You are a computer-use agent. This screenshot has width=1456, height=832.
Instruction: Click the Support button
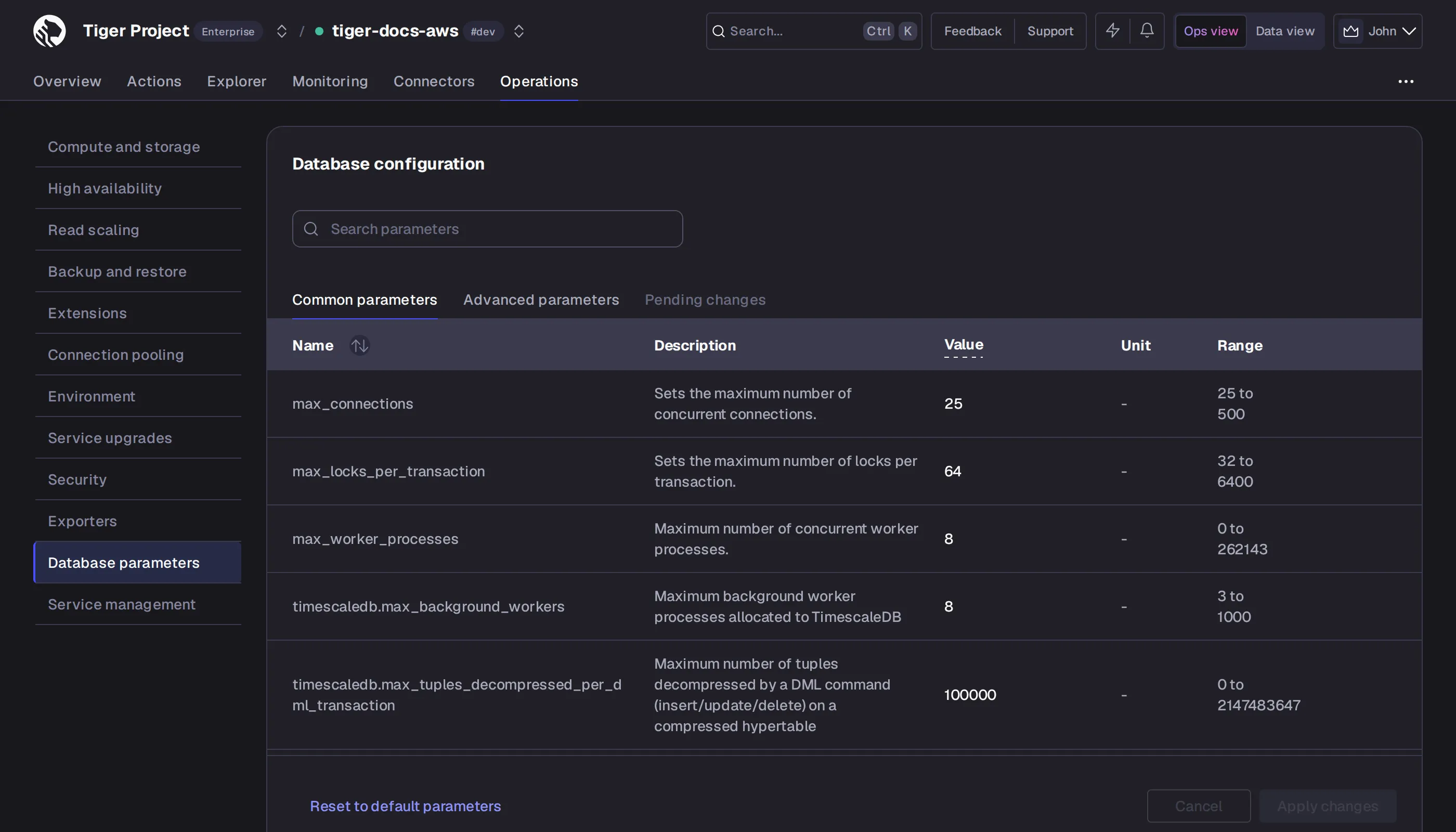pyautogui.click(x=1050, y=31)
